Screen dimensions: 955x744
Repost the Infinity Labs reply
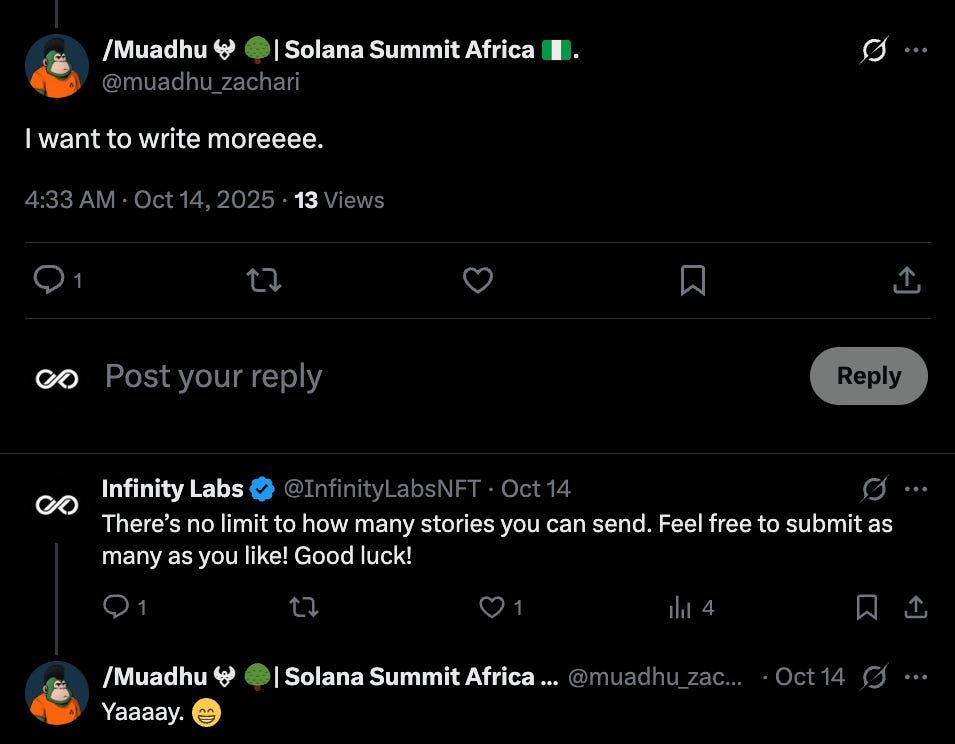pyautogui.click(x=303, y=607)
